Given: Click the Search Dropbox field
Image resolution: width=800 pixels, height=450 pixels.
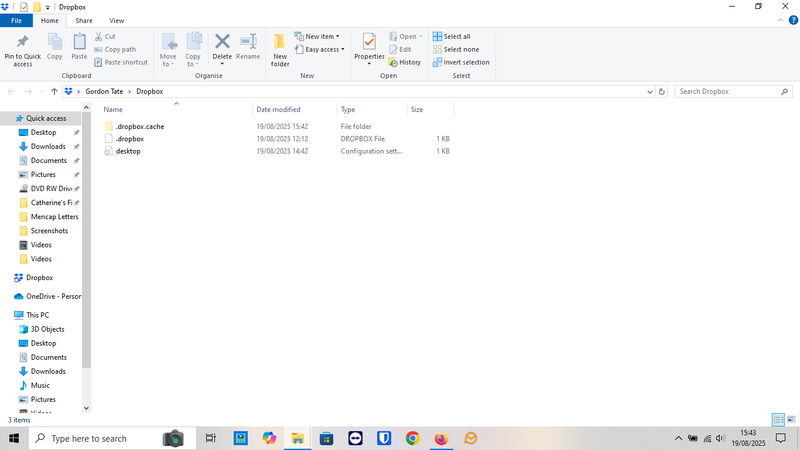Looking at the screenshot, I should click(728, 92).
